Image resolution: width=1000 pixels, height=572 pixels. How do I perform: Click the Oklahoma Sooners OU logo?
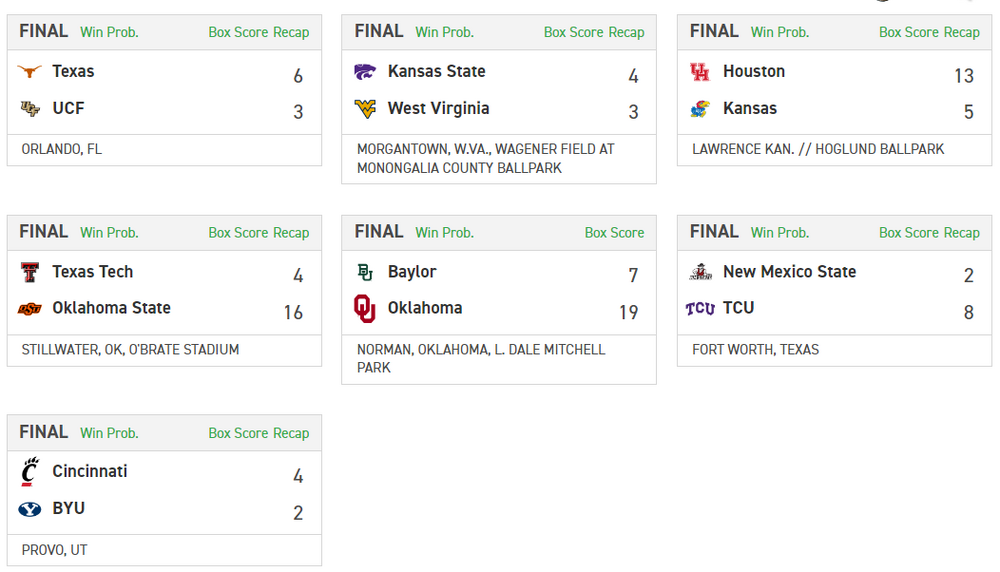tap(365, 309)
